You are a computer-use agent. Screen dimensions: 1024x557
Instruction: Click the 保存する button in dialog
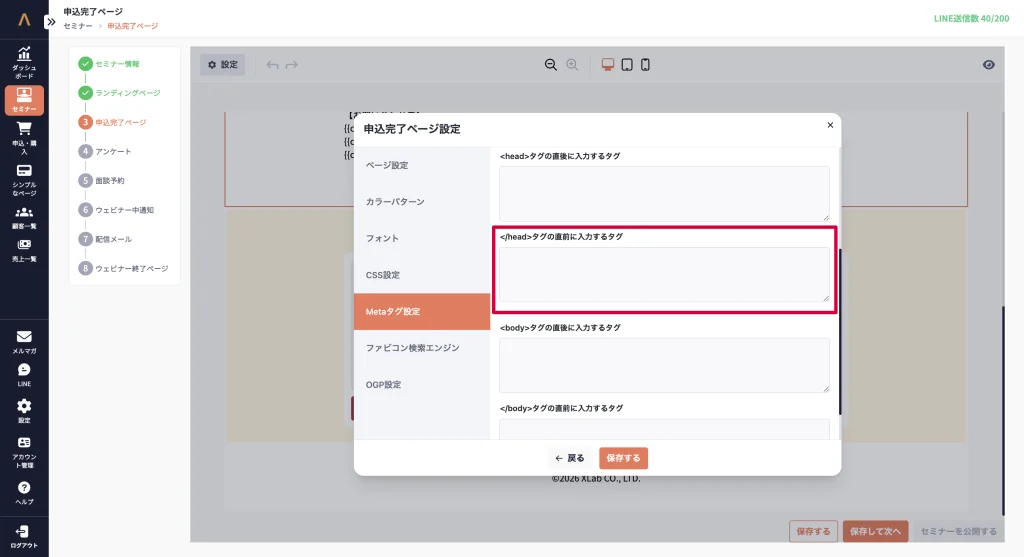623,458
